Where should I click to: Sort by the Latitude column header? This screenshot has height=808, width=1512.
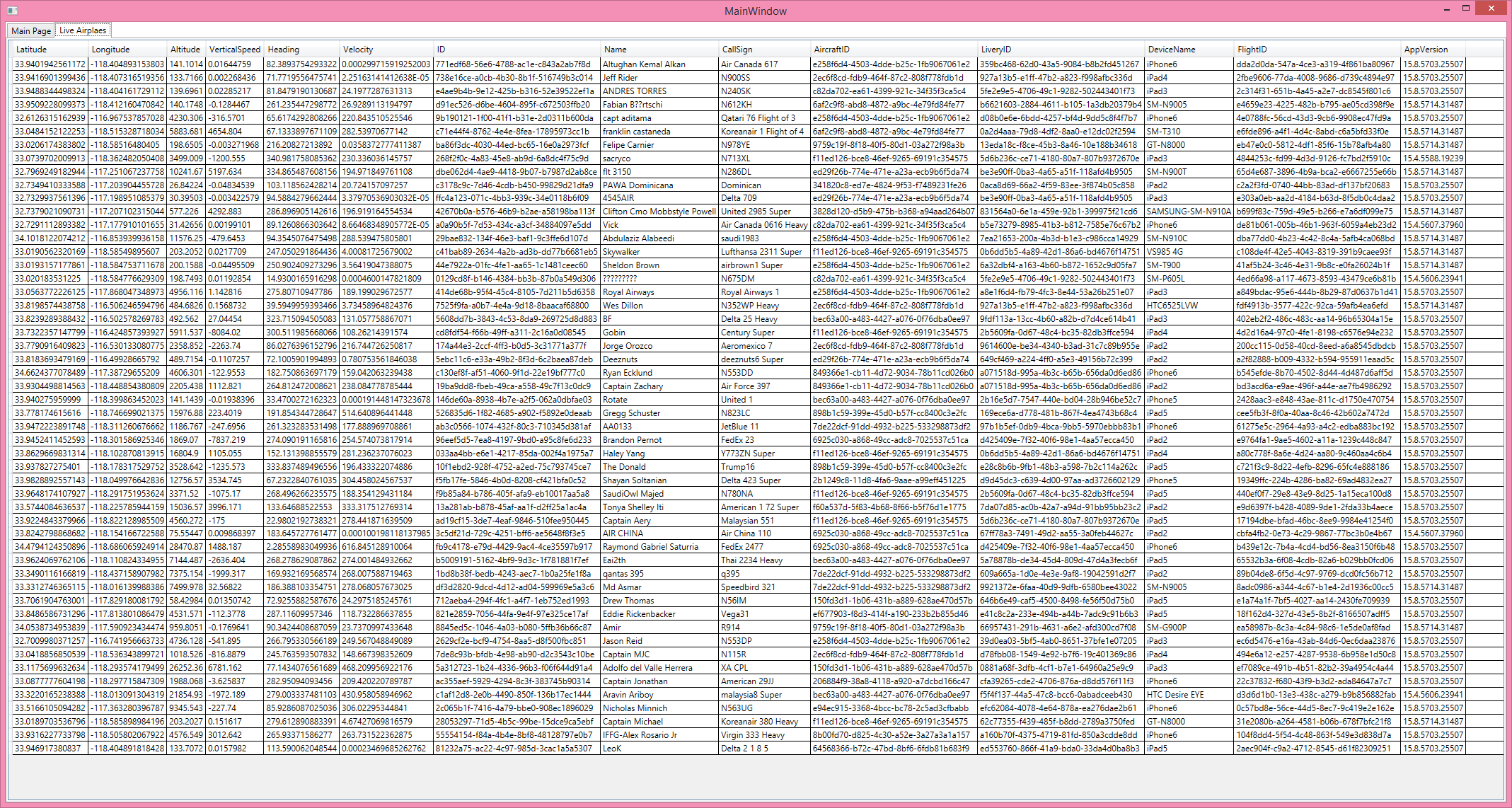[x=31, y=50]
